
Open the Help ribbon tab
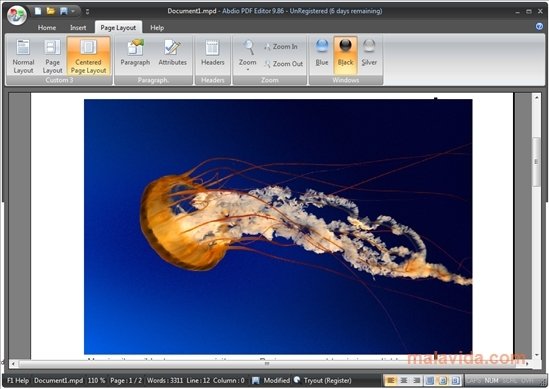tap(157, 28)
